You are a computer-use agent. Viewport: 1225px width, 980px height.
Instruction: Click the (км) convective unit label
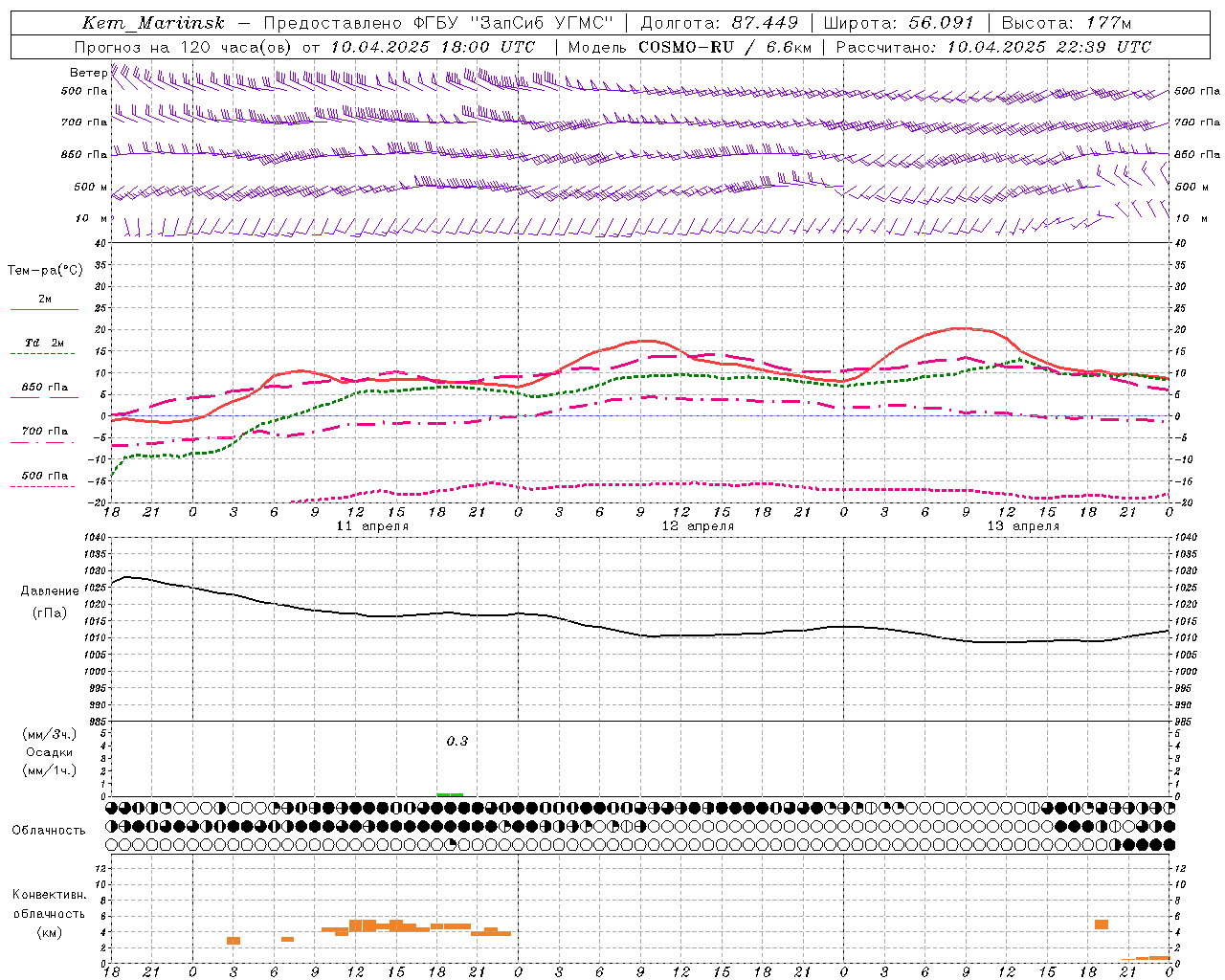(49, 932)
